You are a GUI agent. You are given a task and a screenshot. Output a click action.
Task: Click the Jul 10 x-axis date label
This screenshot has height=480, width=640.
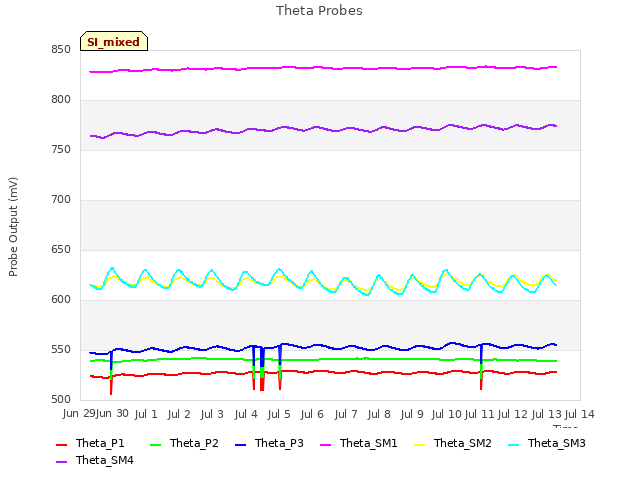click(447, 414)
